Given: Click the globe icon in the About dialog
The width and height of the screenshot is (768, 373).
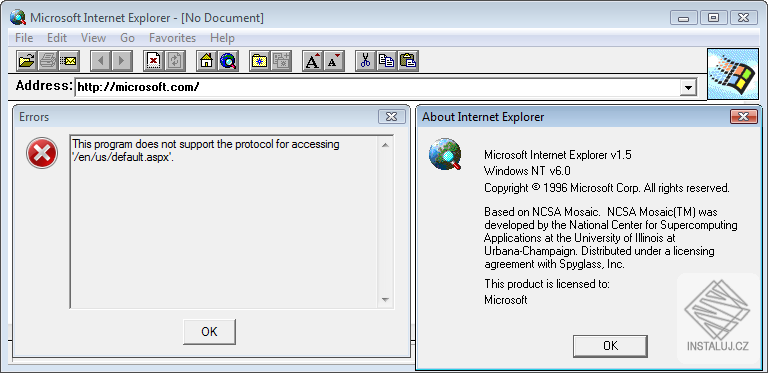Looking at the screenshot, I should click(x=445, y=154).
